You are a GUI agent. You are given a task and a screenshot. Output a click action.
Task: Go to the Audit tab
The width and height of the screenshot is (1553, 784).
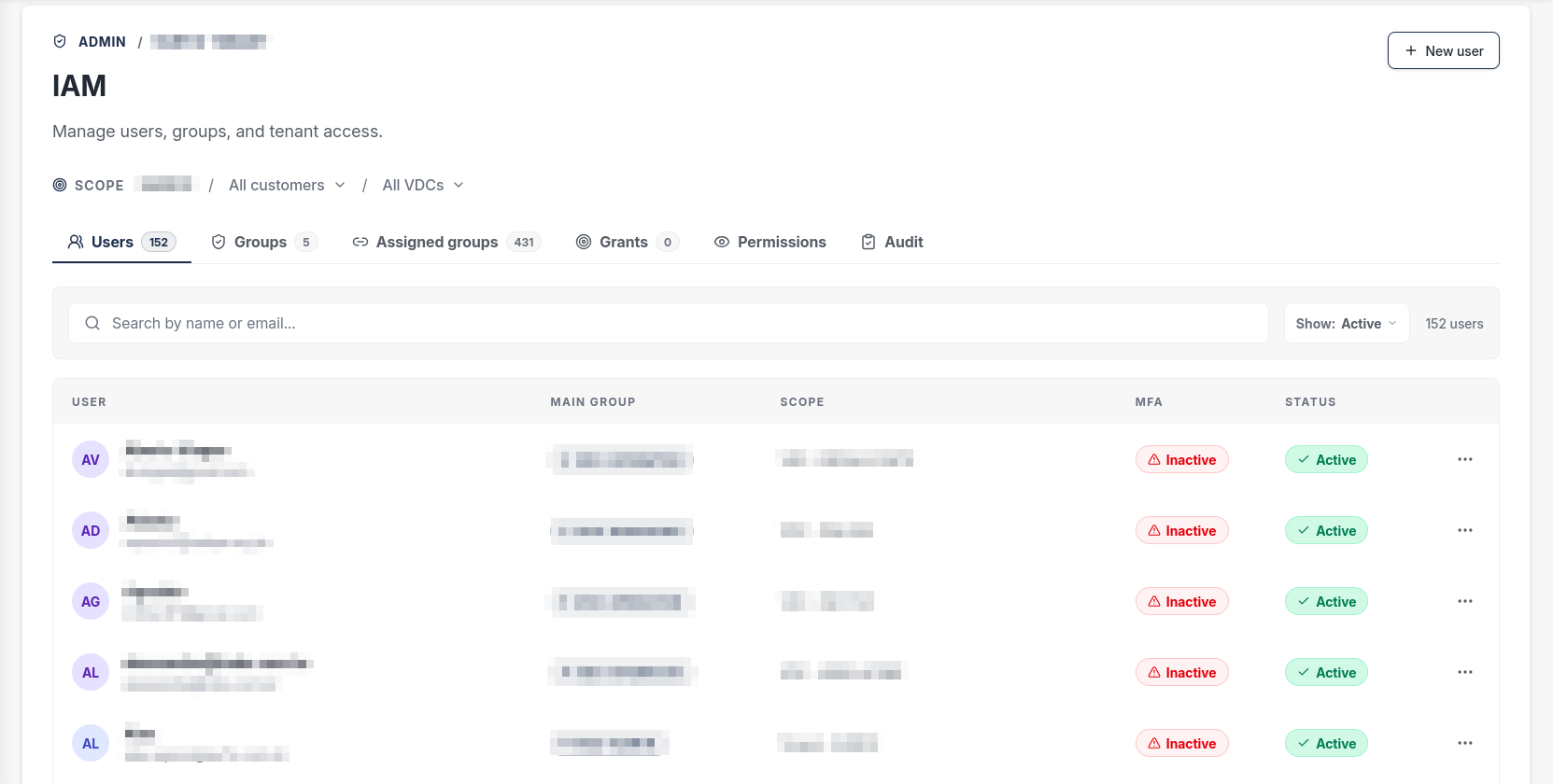[x=892, y=242]
